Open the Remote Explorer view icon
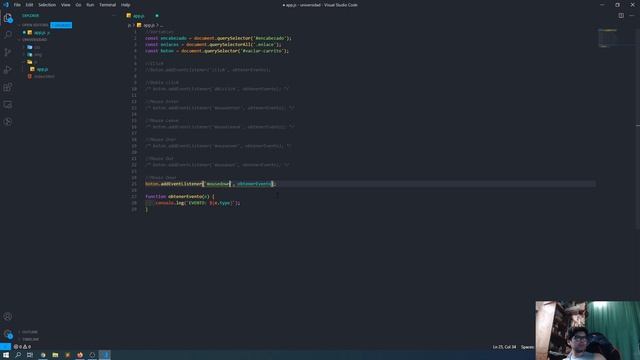The height and width of the screenshot is (360, 640). 8,104
